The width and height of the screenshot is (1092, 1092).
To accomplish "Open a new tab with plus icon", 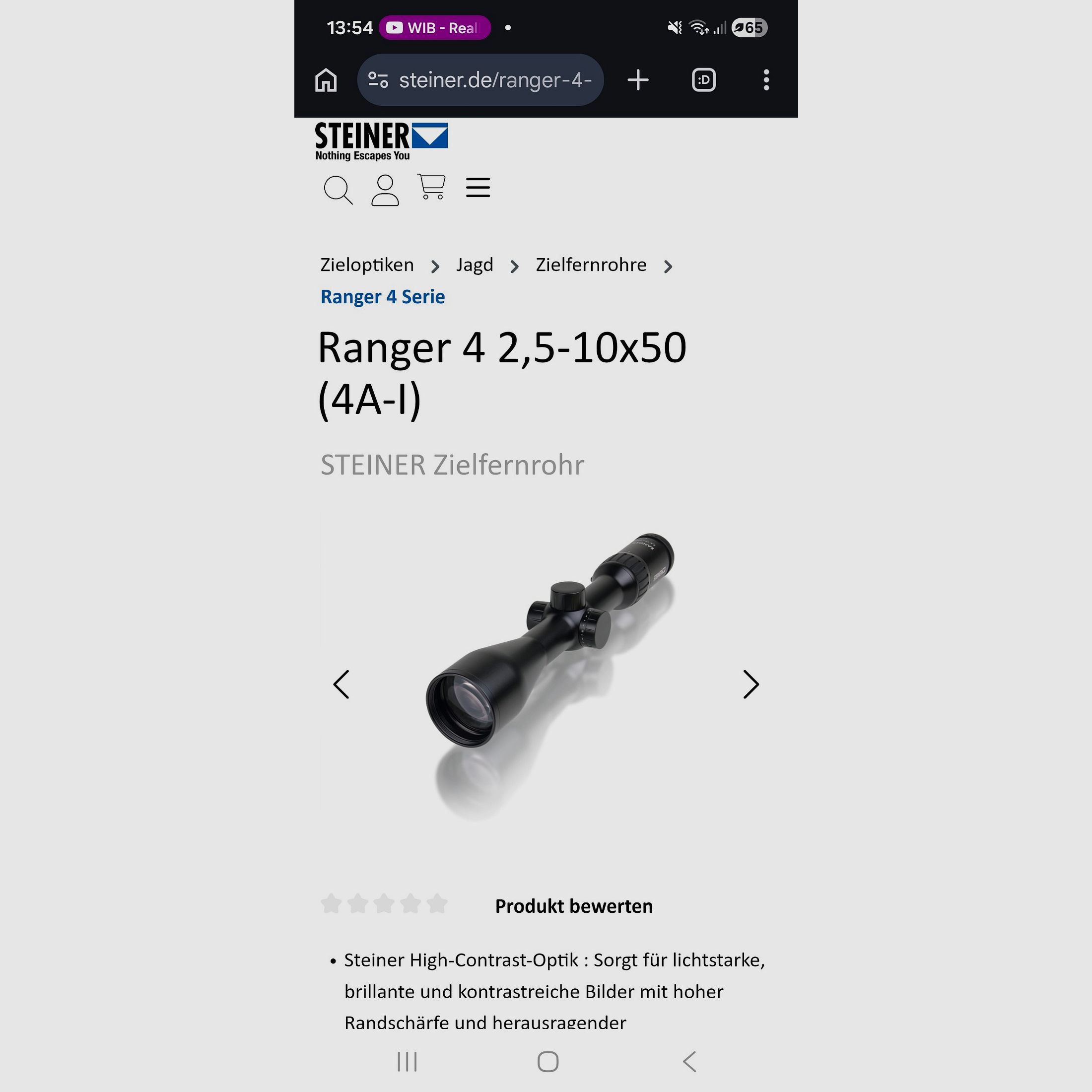I will (638, 80).
